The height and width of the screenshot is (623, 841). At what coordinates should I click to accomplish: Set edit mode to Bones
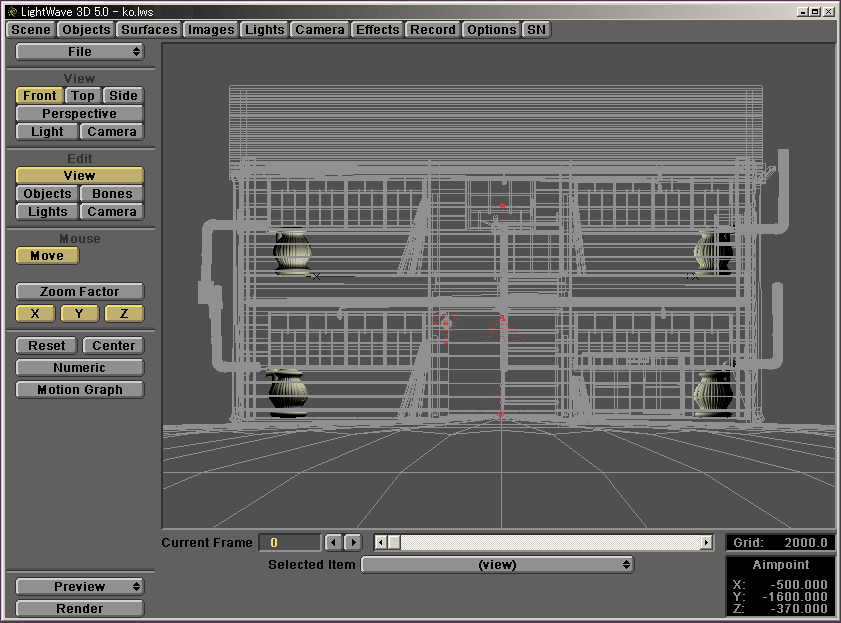click(x=112, y=194)
